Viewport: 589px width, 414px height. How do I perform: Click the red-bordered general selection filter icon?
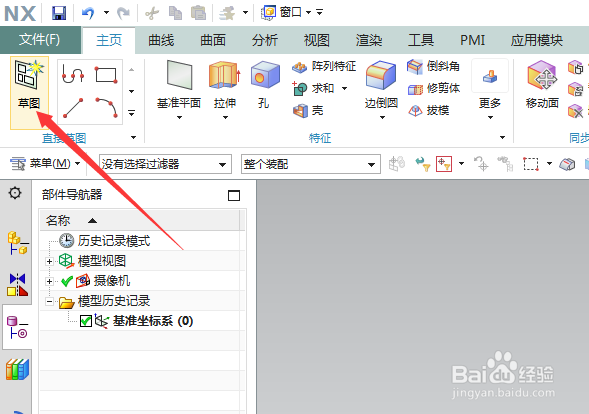pyautogui.click(x=444, y=164)
